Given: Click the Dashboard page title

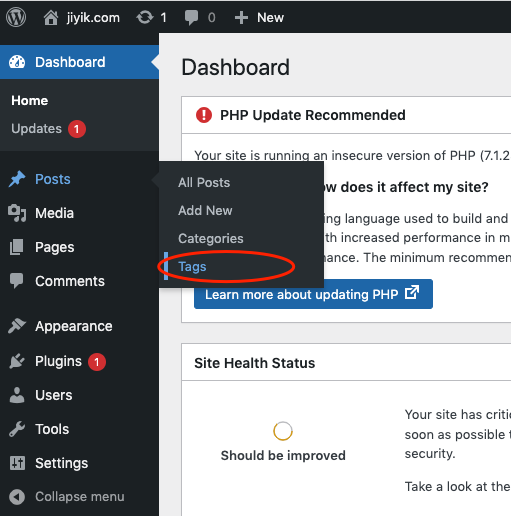Looking at the screenshot, I should point(235,67).
